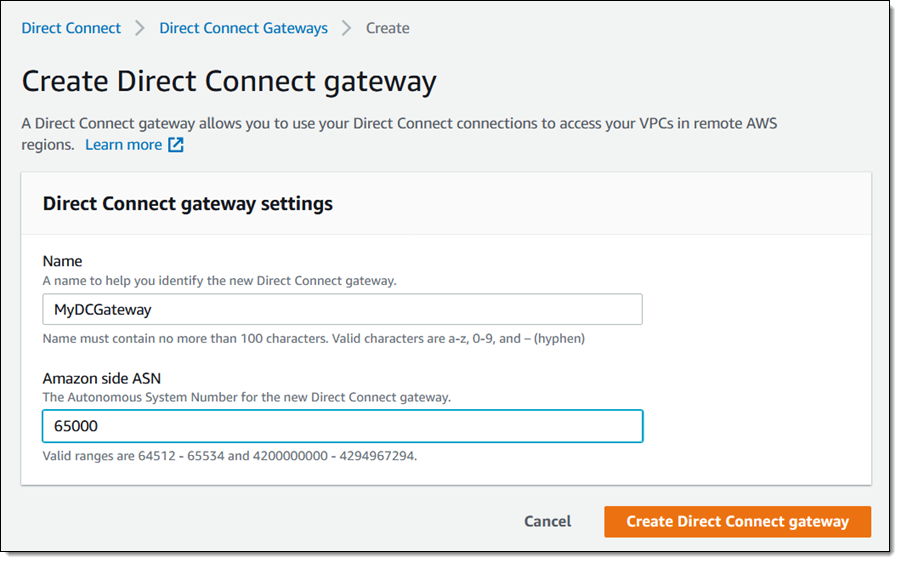Click the gateway description paragraph under heading
900x562 pixels.
click(x=400, y=125)
